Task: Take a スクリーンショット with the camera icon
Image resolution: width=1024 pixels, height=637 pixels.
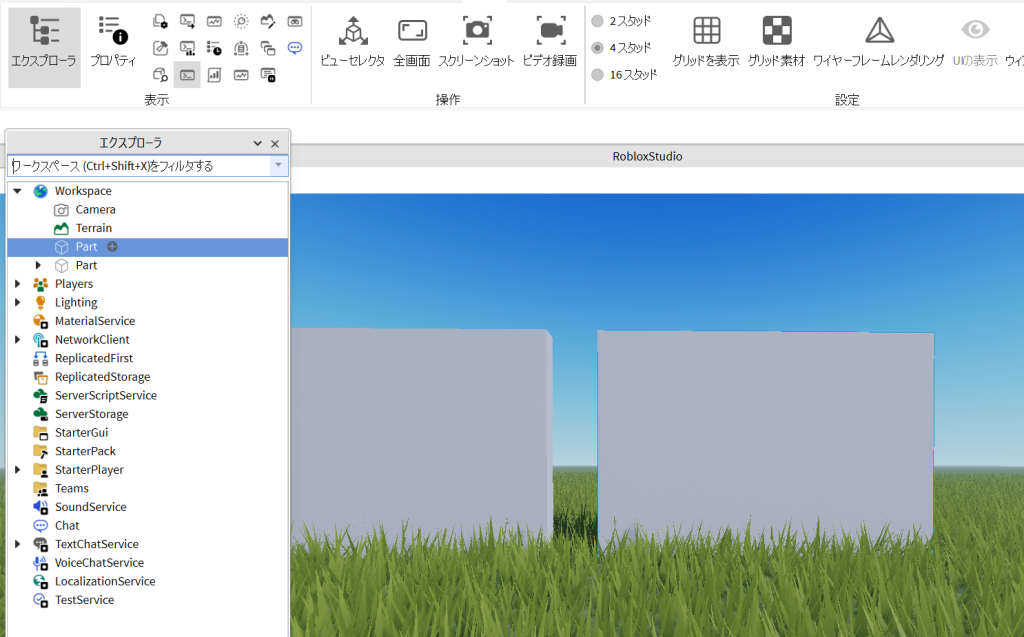Action: tap(477, 42)
